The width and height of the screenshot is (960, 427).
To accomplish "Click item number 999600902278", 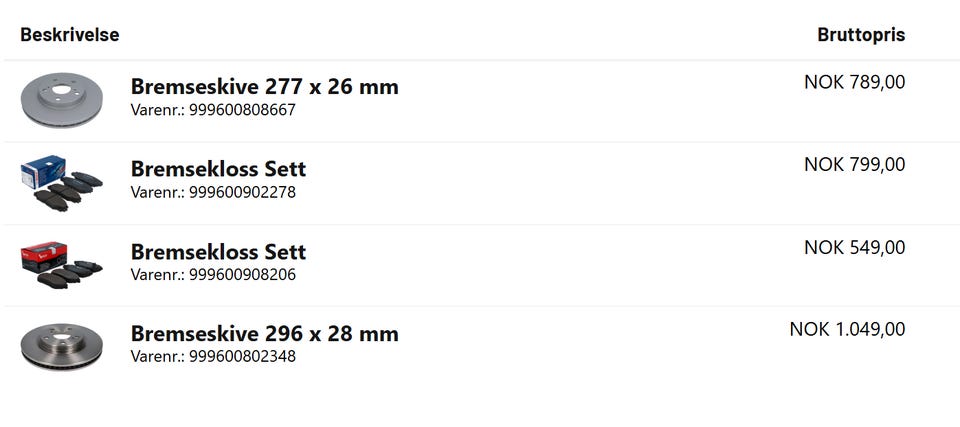I will (x=242, y=192).
